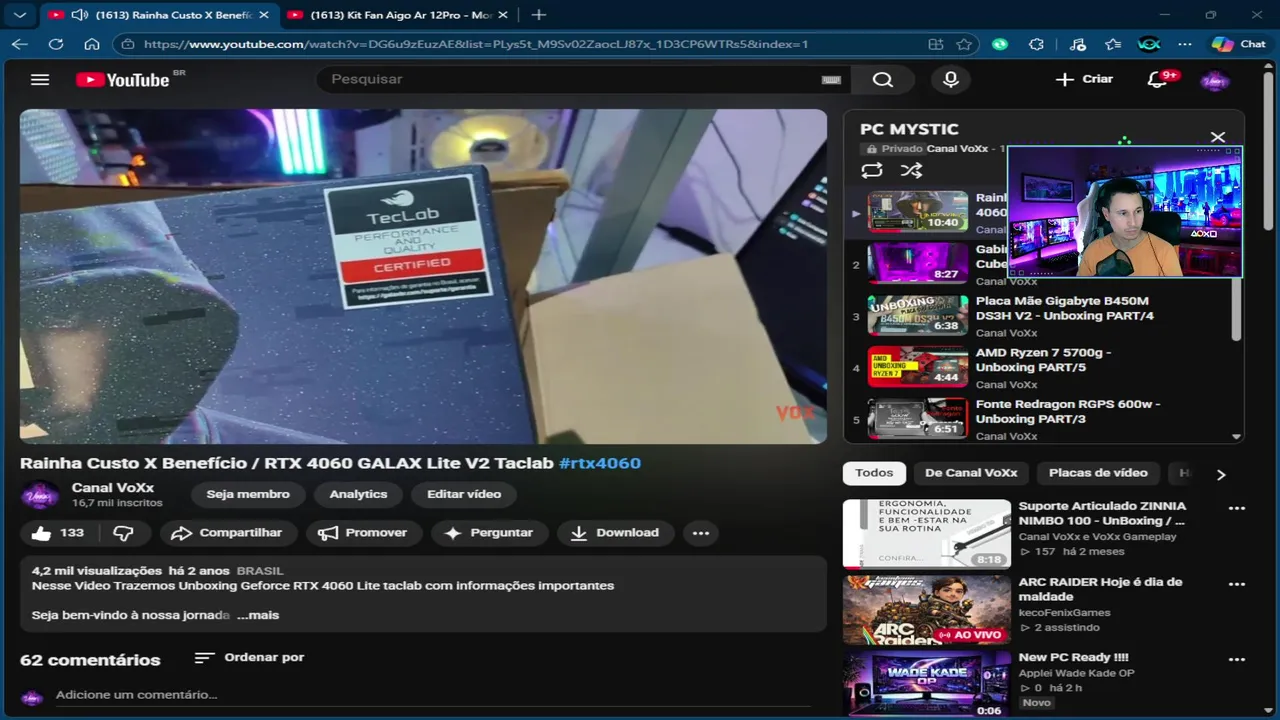The width and height of the screenshot is (1280, 720).
Task: Like the video with thumbs up
Action: [58, 533]
